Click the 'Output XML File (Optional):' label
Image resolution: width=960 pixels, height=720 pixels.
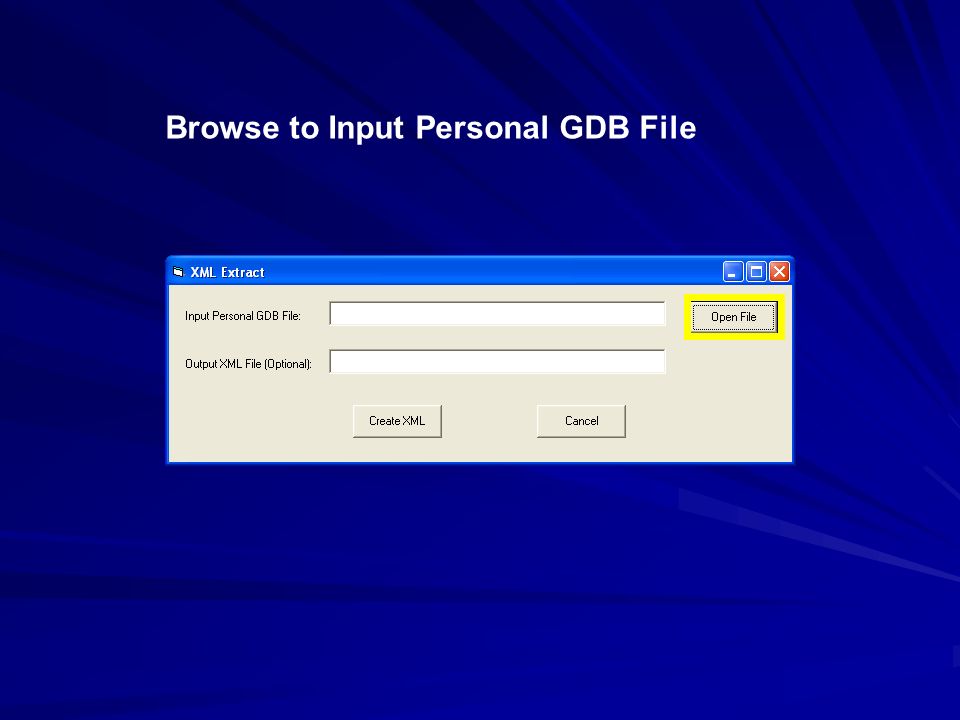248,364
